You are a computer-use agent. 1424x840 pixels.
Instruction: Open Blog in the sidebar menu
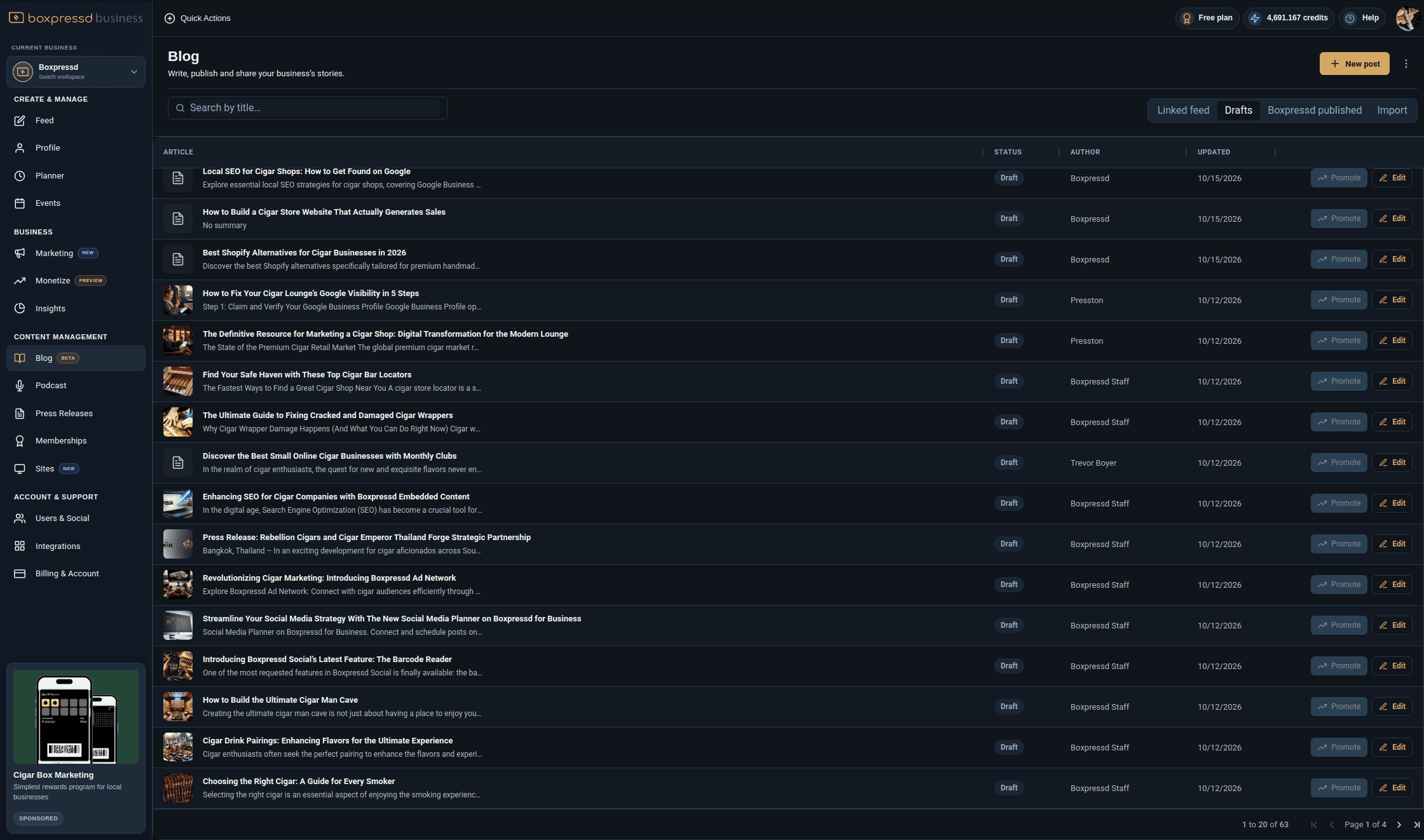[76, 358]
